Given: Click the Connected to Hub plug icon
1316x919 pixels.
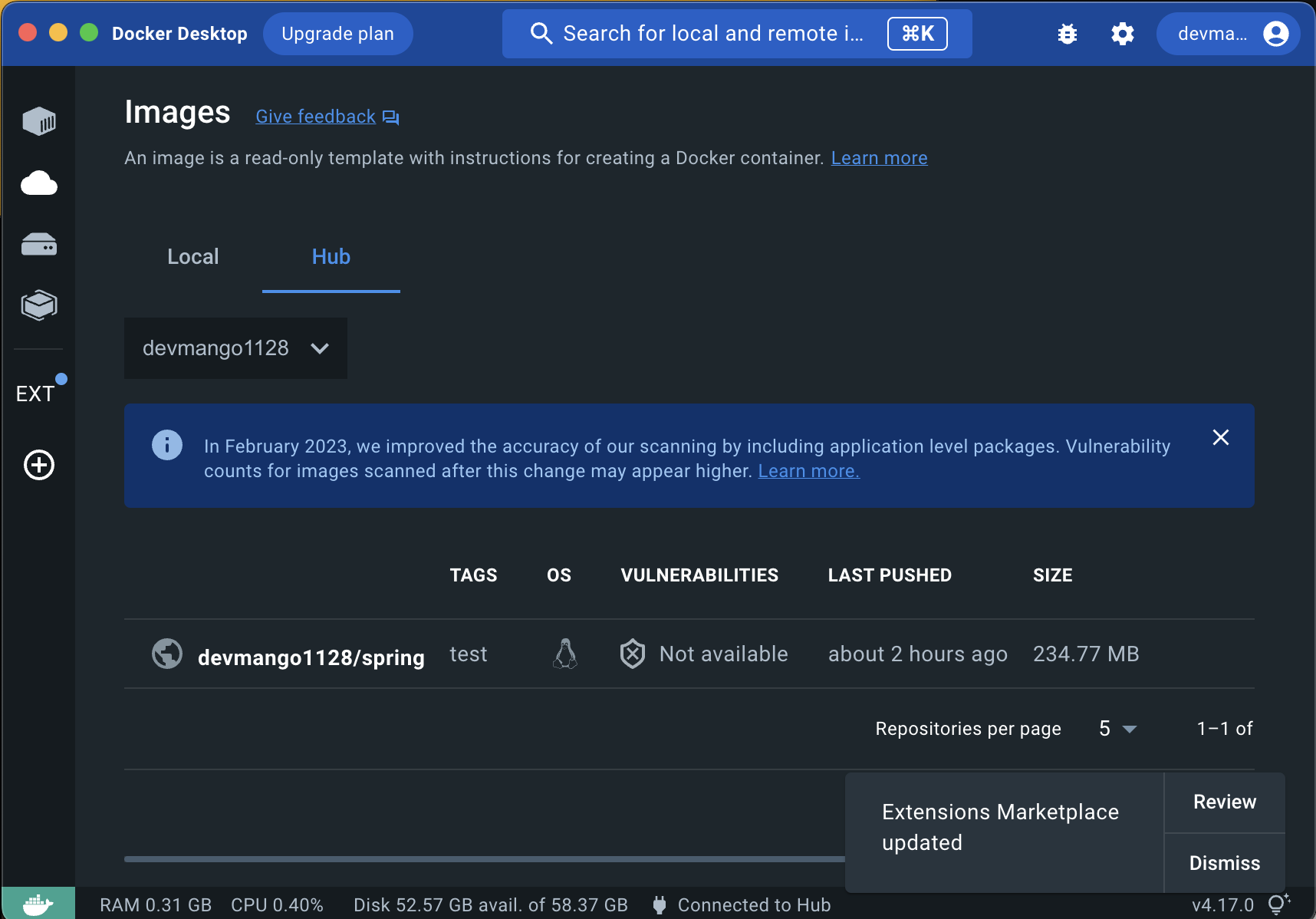Looking at the screenshot, I should (x=660, y=905).
